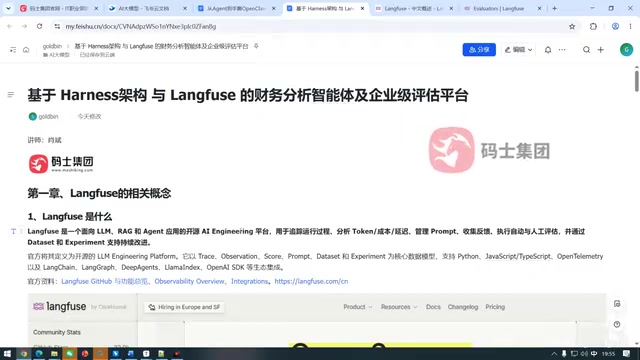Bookmark the page with star icon
Screen dimensions: 640x360
pyautogui.click(x=572, y=26)
